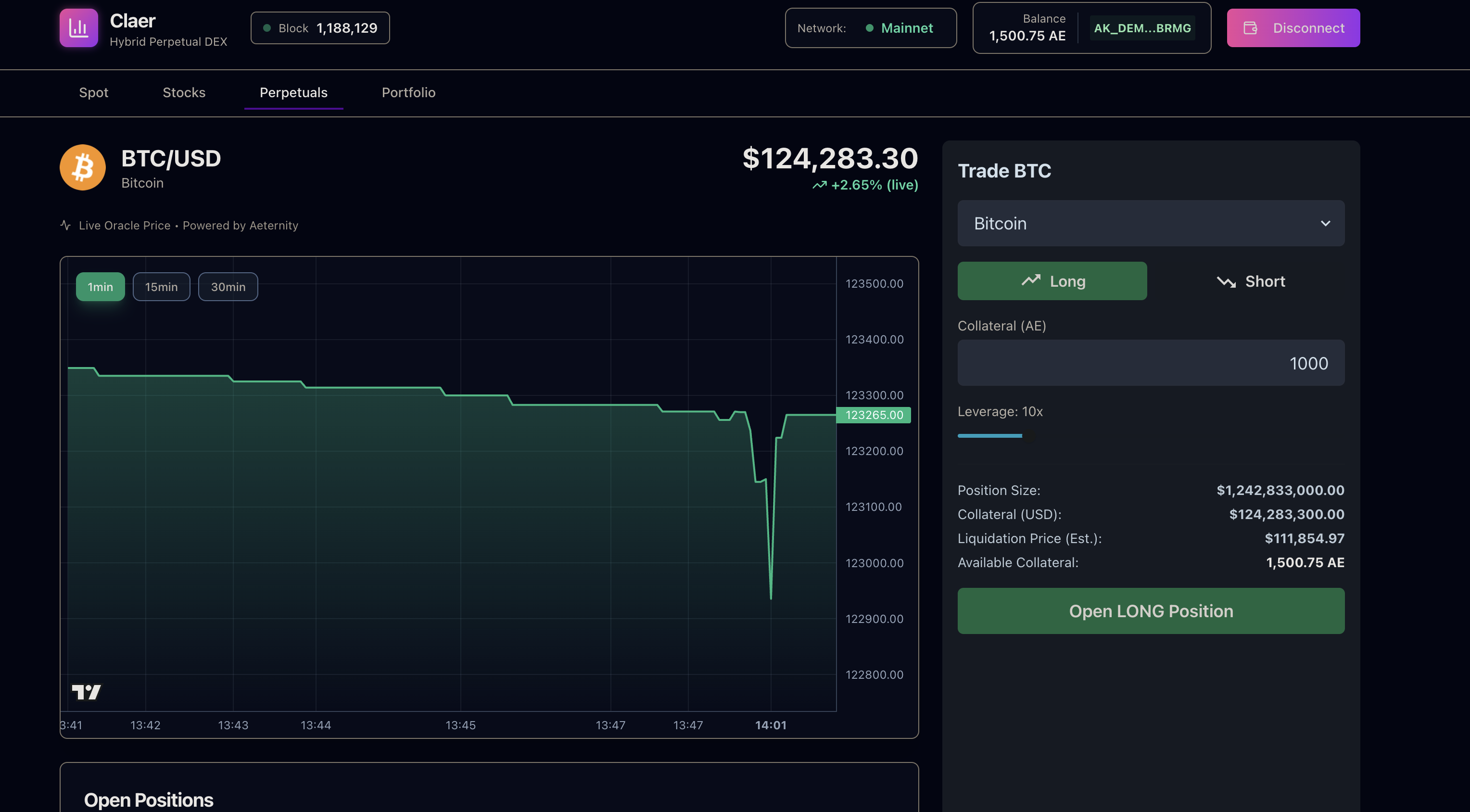Image resolution: width=1470 pixels, height=812 pixels.
Task: Click the Block status indicator dot
Action: point(266,28)
